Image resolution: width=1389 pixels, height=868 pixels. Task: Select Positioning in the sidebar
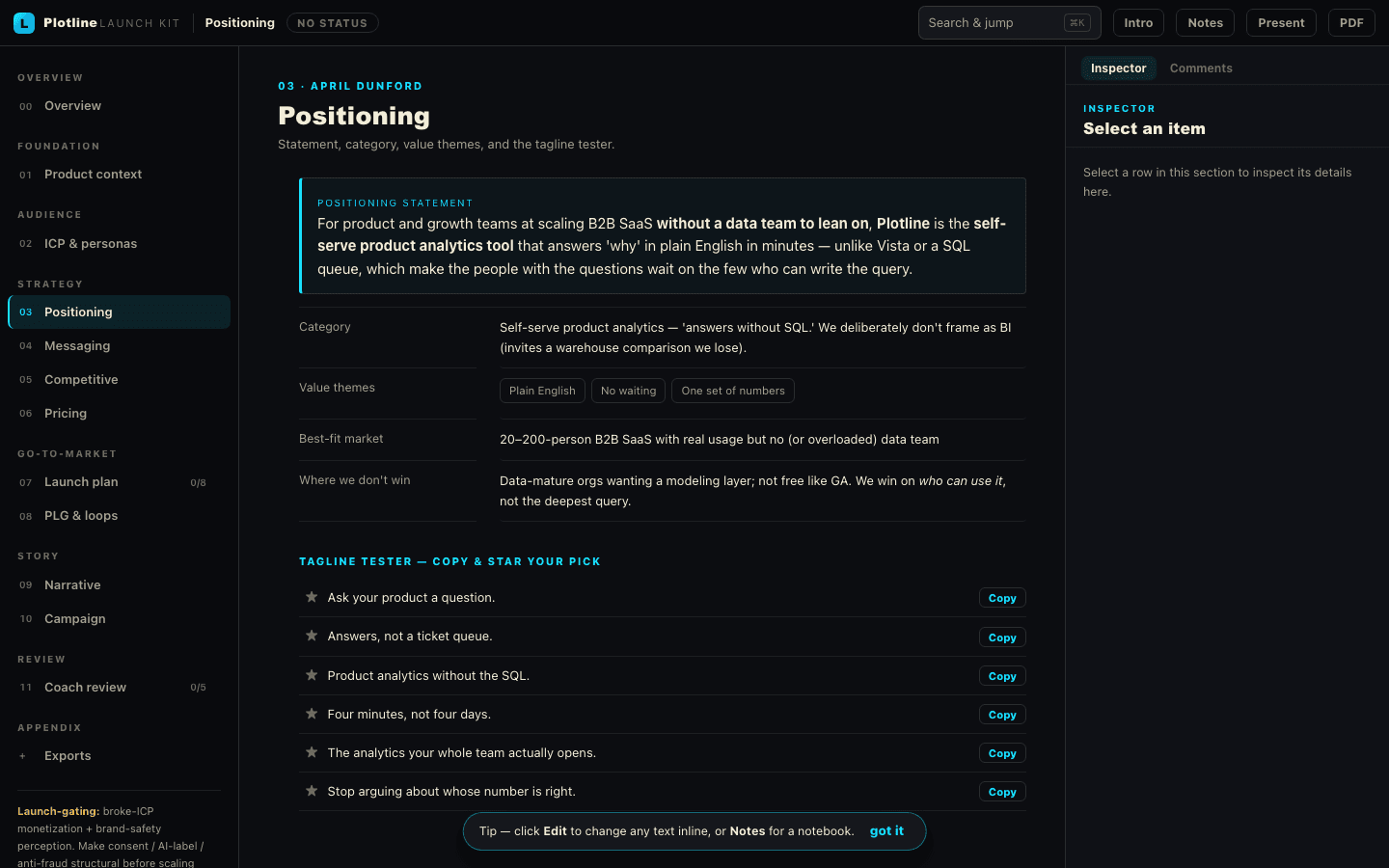tap(119, 312)
